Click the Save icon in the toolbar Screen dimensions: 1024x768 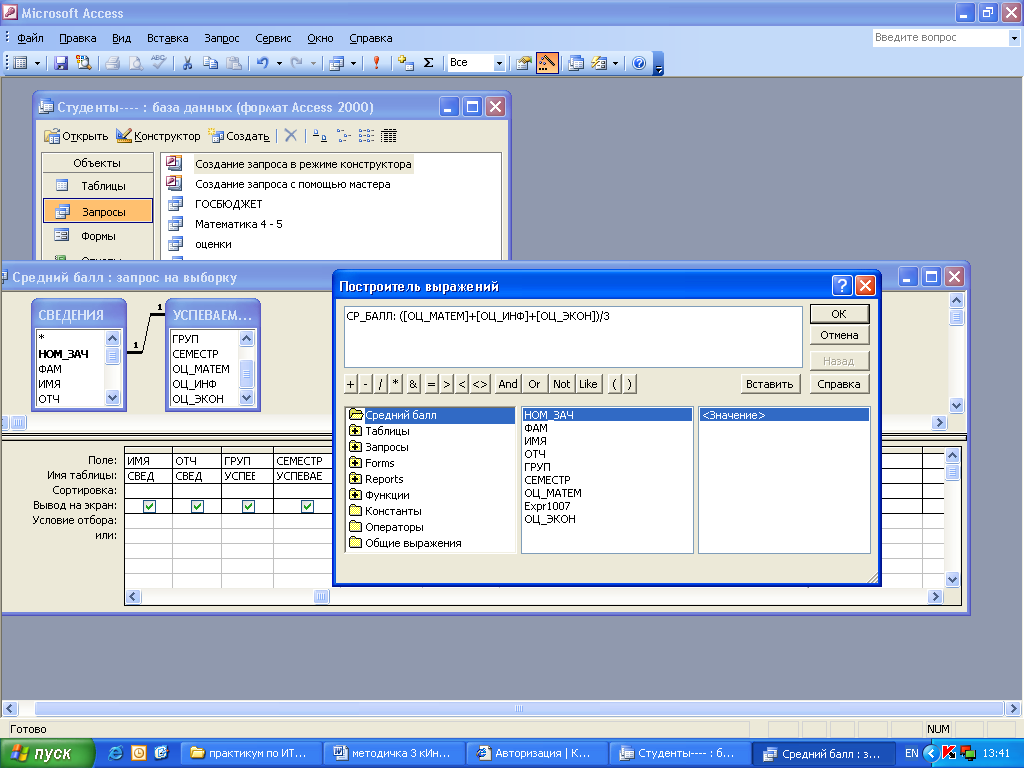pyautogui.click(x=61, y=63)
